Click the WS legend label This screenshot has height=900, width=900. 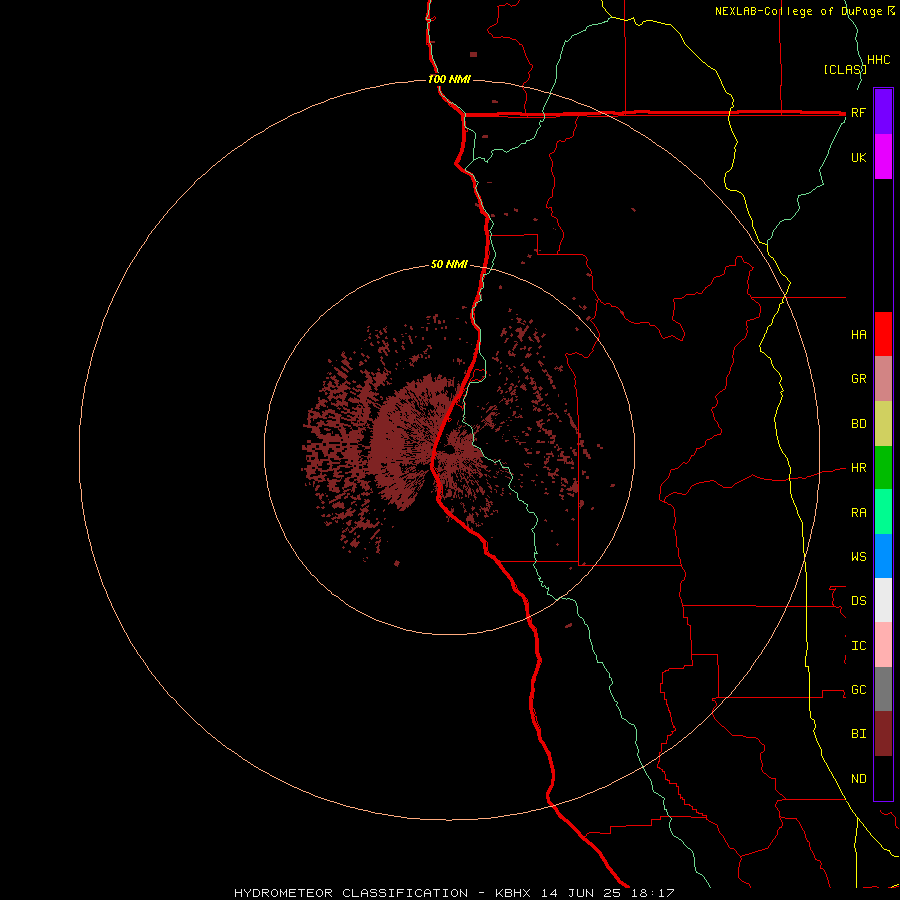[859, 557]
